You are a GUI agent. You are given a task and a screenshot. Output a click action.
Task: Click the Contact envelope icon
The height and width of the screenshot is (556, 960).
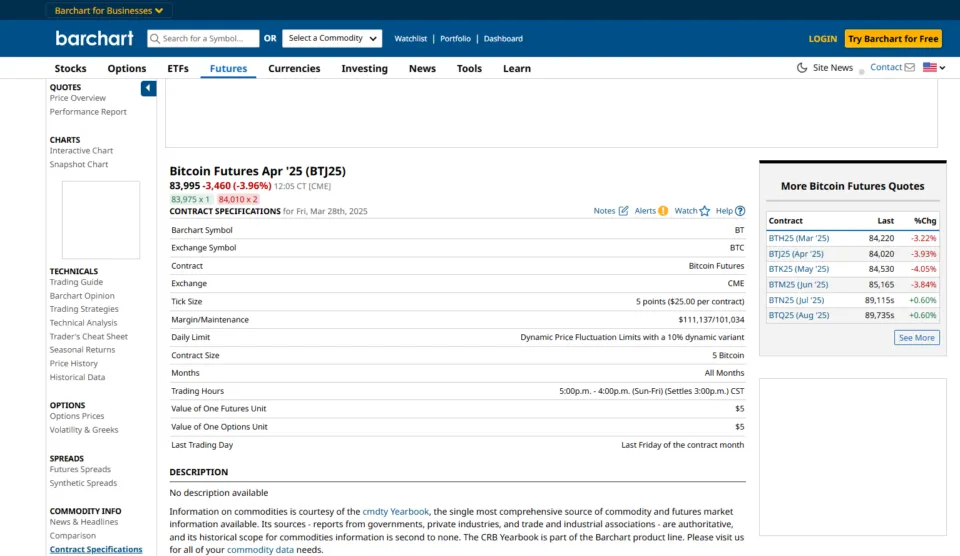tap(909, 68)
